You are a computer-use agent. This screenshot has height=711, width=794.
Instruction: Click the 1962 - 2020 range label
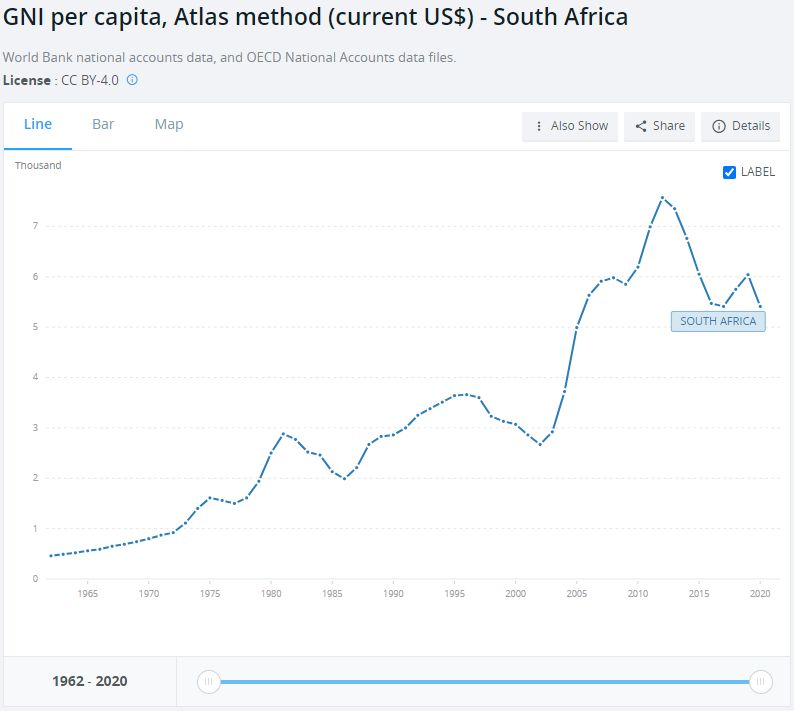90,682
